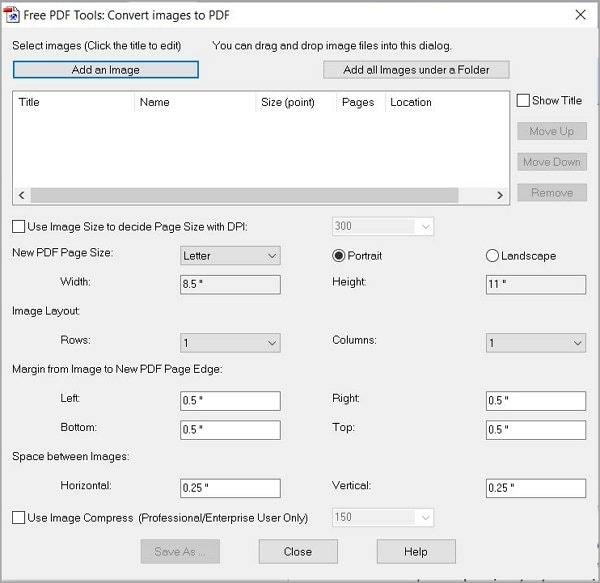Check Use Image Size to decide Page Size
The height and width of the screenshot is (583, 600).
coord(18,226)
